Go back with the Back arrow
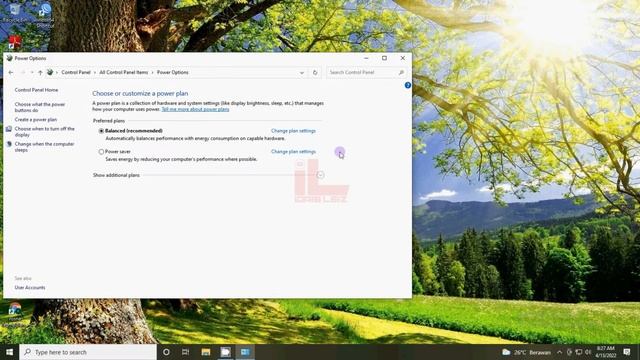Image resolution: width=640 pixels, height=360 pixels. pyautogui.click(x=11, y=72)
